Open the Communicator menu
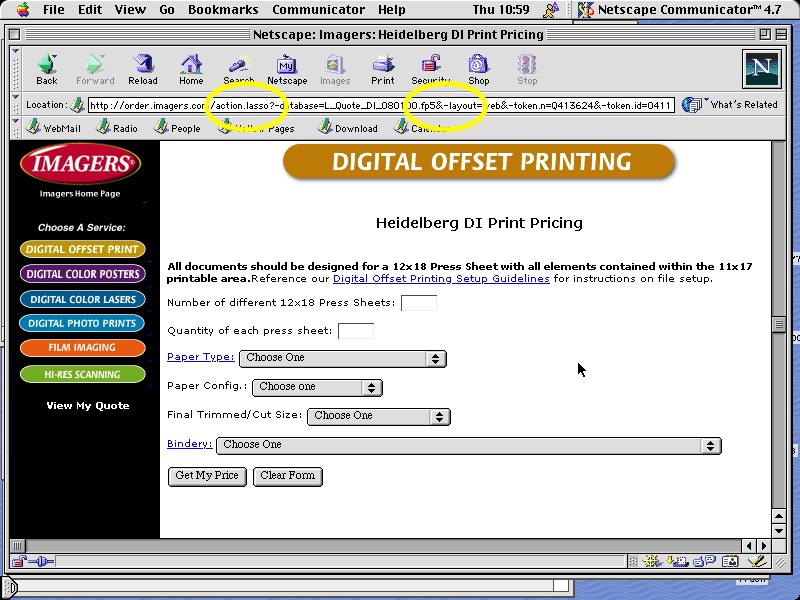Screen dimensions: 800x600 point(318,9)
